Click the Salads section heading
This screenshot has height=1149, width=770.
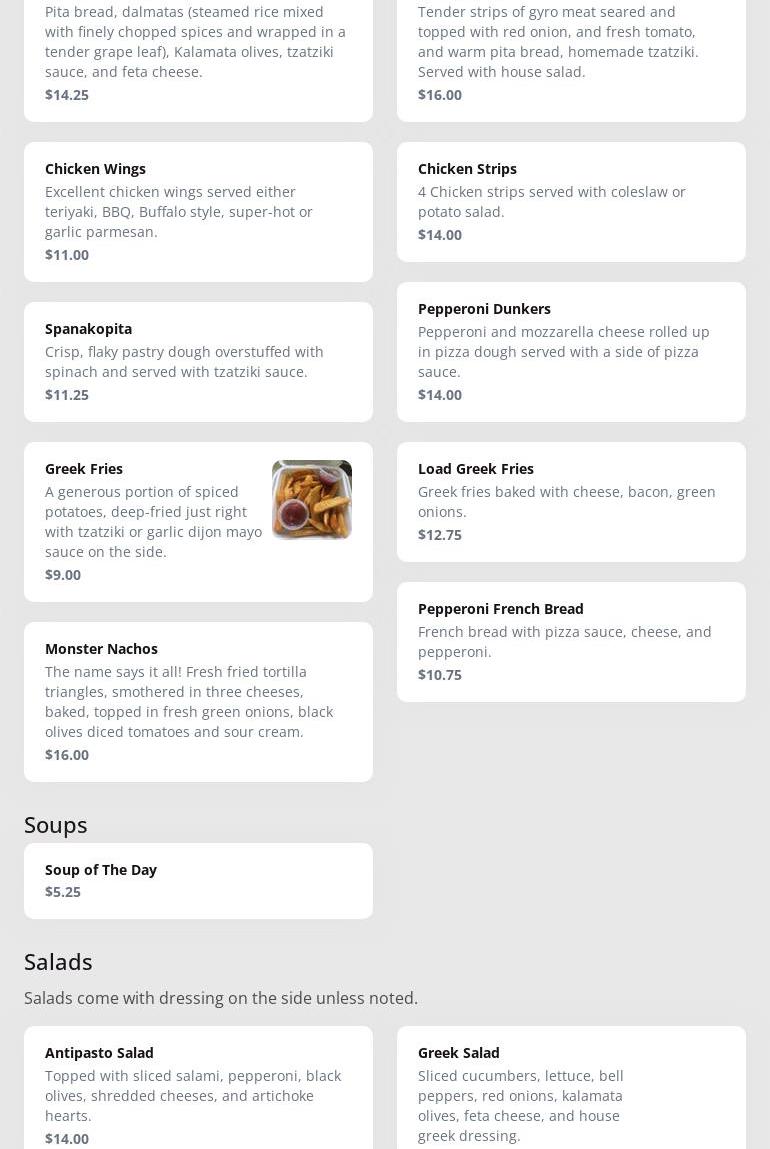pos(58,962)
